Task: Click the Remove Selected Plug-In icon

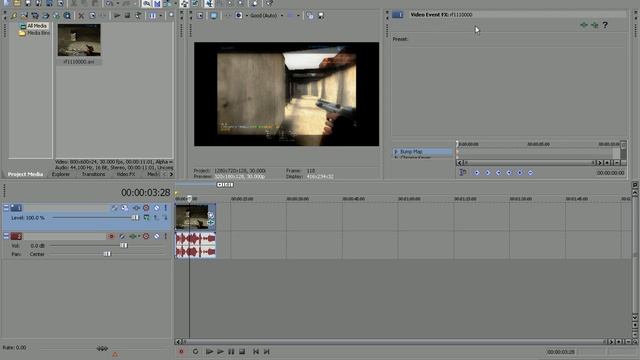Action: click(x=595, y=25)
